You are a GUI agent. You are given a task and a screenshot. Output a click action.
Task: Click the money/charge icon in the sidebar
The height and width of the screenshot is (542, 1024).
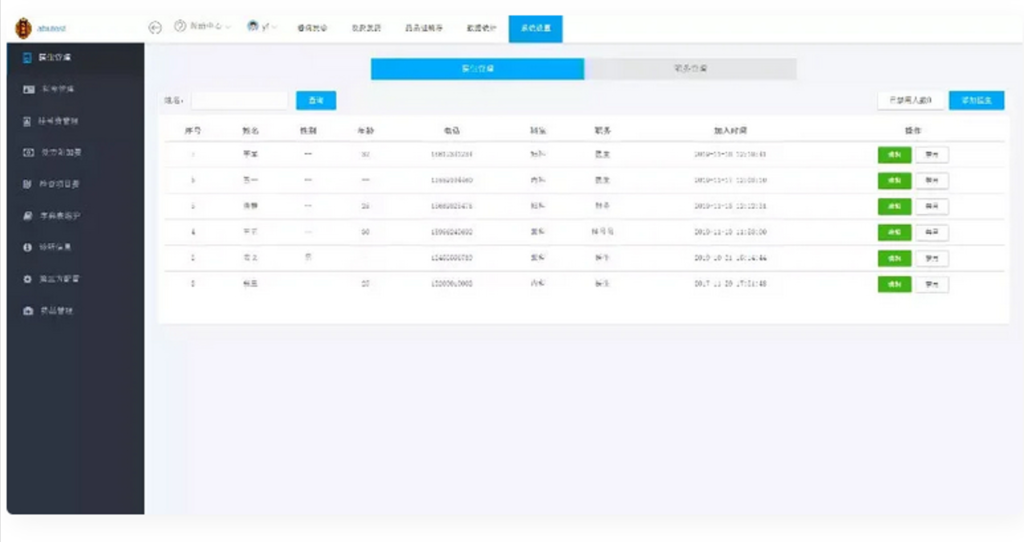point(28,153)
